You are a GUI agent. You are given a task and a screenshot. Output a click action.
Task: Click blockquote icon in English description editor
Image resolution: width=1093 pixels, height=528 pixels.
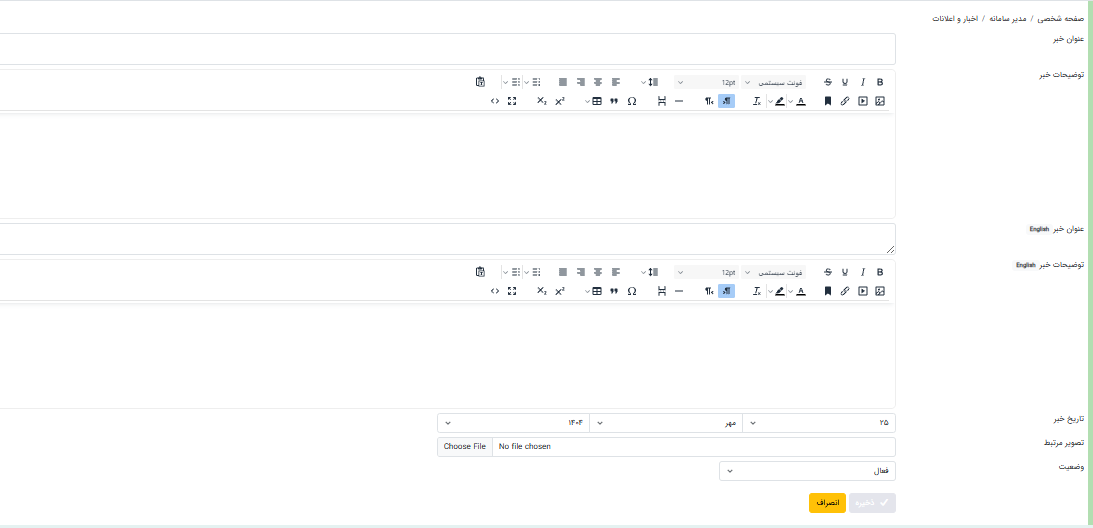(x=614, y=291)
